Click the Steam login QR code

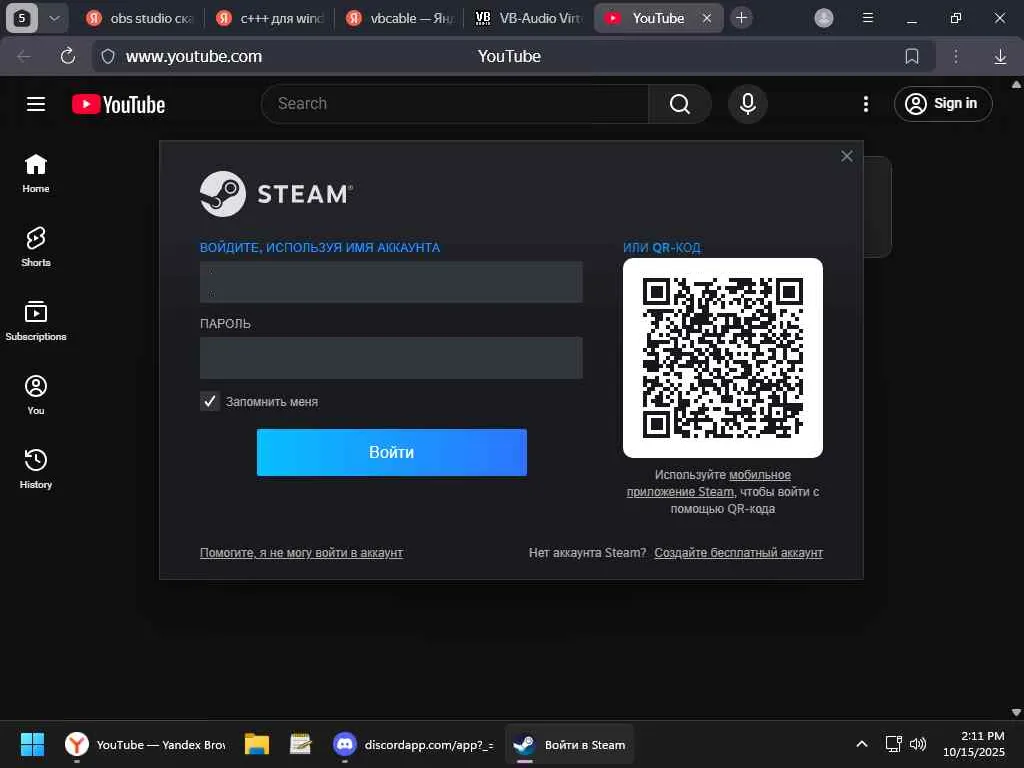[722, 358]
